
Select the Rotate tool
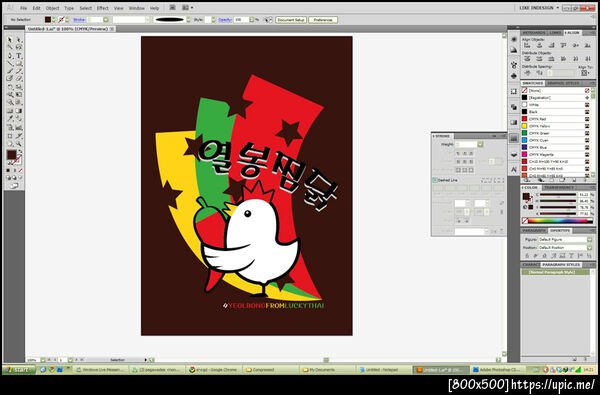[x=10, y=87]
